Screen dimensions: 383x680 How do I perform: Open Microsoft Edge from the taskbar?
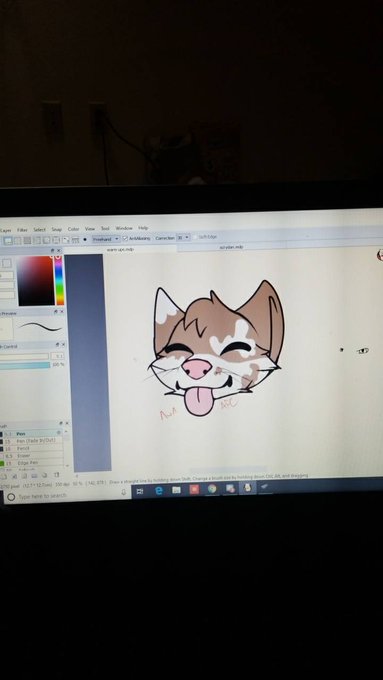[x=159, y=490]
